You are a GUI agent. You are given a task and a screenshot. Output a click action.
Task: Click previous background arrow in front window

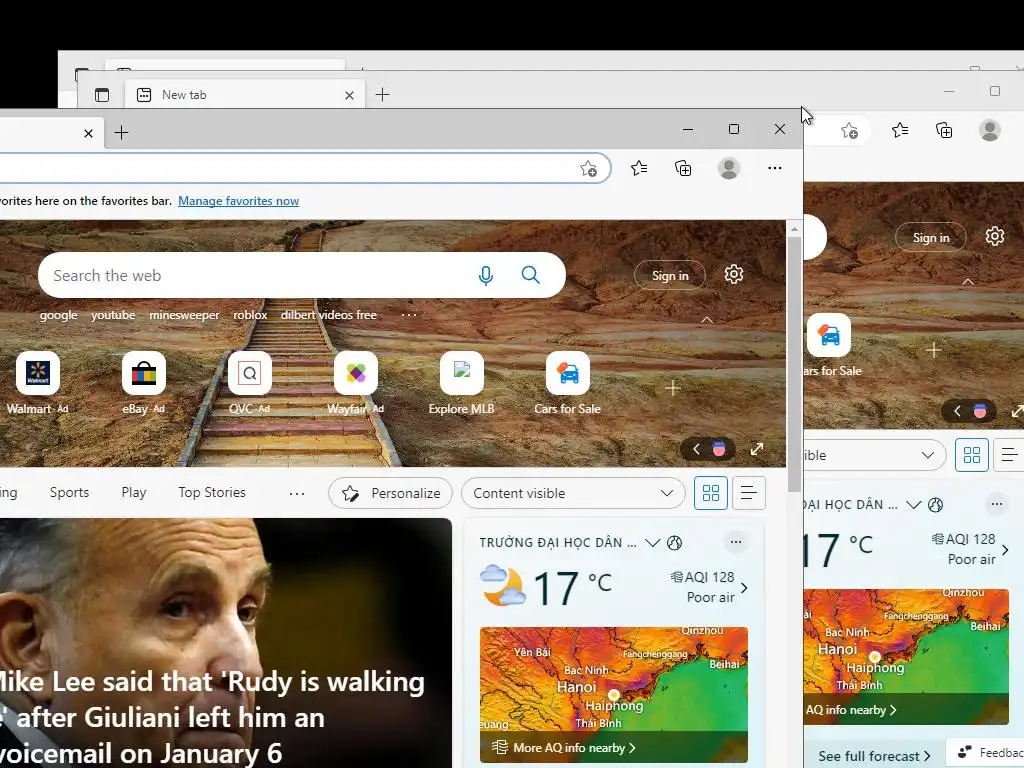(x=696, y=449)
